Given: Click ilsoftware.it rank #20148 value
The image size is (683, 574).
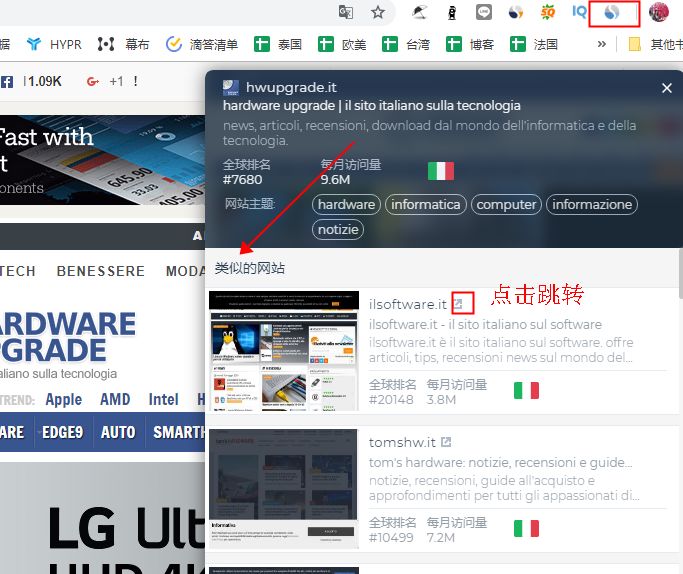Looking at the screenshot, I should (x=391, y=399).
